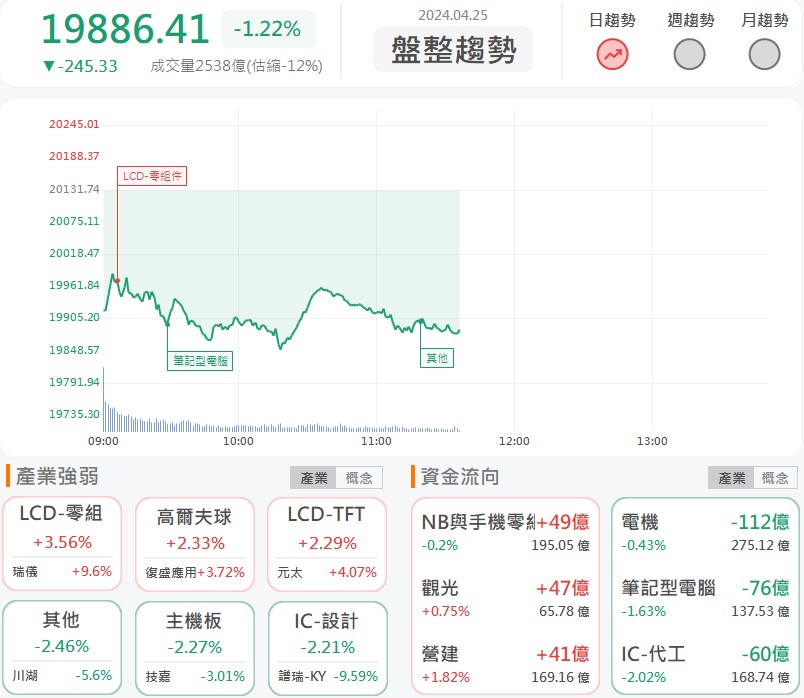Click the ▼-245.33 point change text

coord(81,66)
